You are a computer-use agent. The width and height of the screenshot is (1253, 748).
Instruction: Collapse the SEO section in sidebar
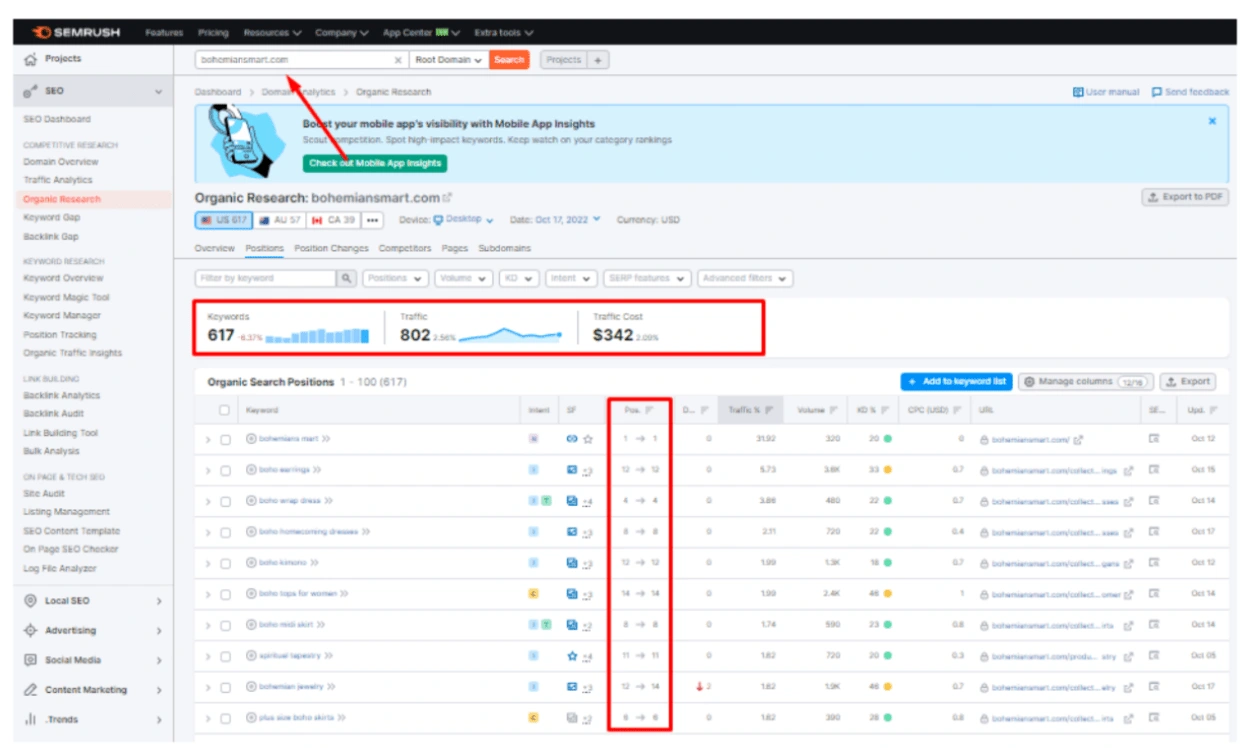click(158, 92)
